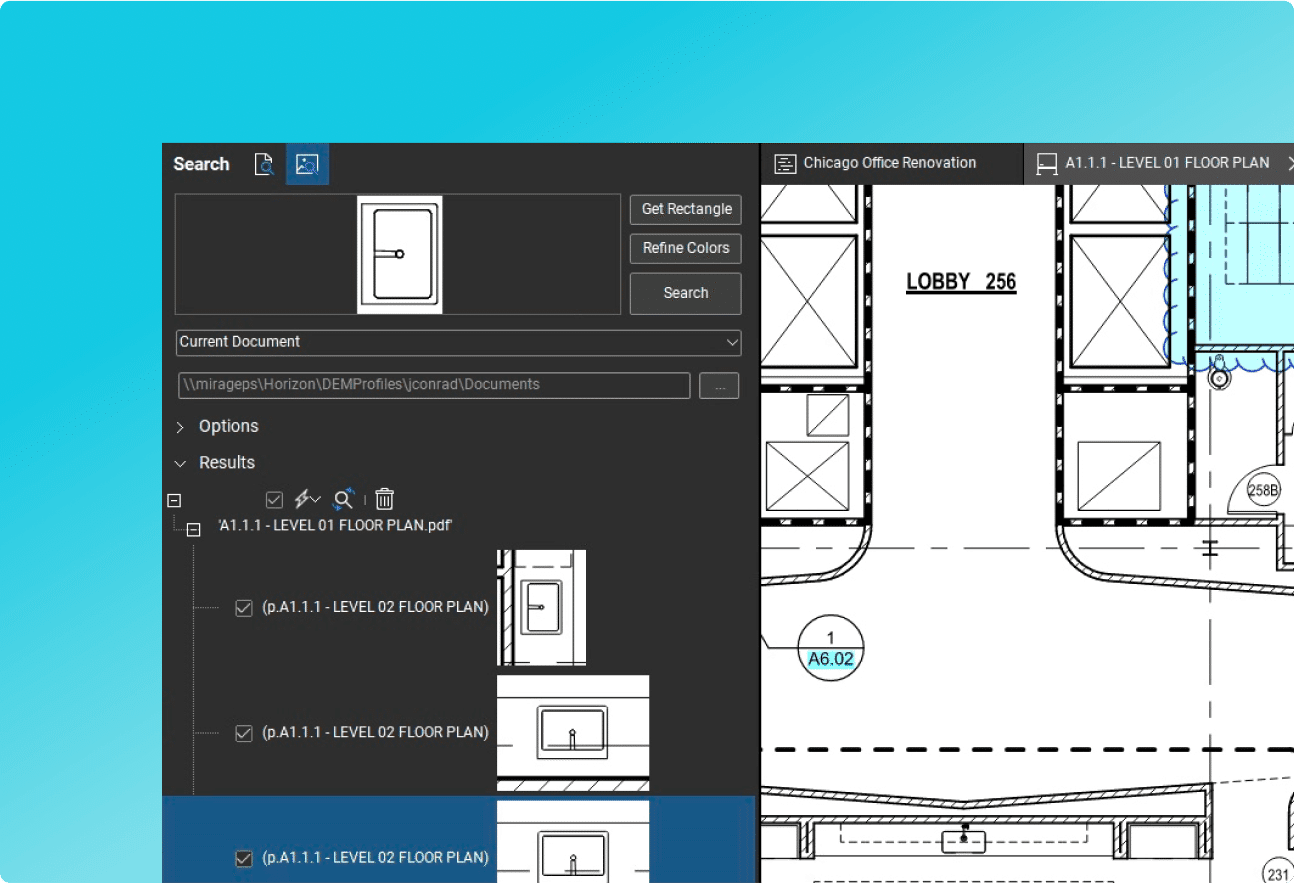The height and width of the screenshot is (883, 1294).
Task: Click the lightning bolt results action icon
Action: (x=305, y=499)
